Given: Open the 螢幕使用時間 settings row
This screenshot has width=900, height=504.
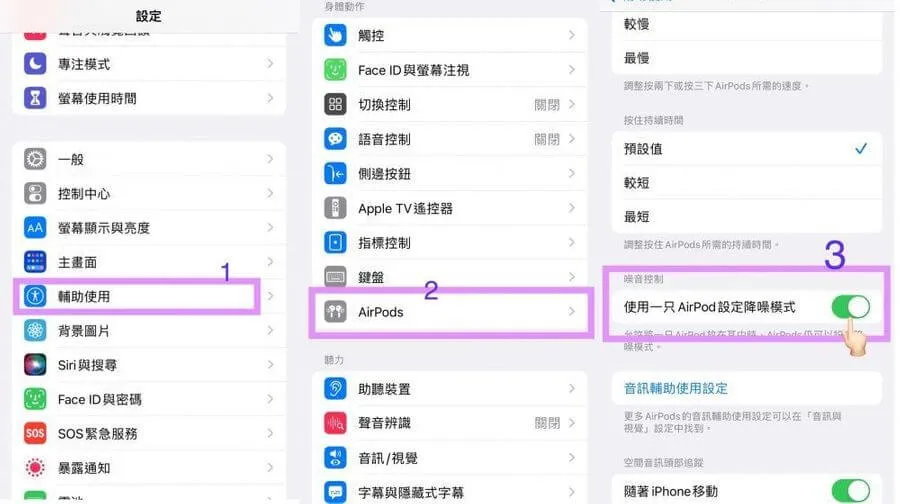Looking at the screenshot, I should click(x=149, y=98).
